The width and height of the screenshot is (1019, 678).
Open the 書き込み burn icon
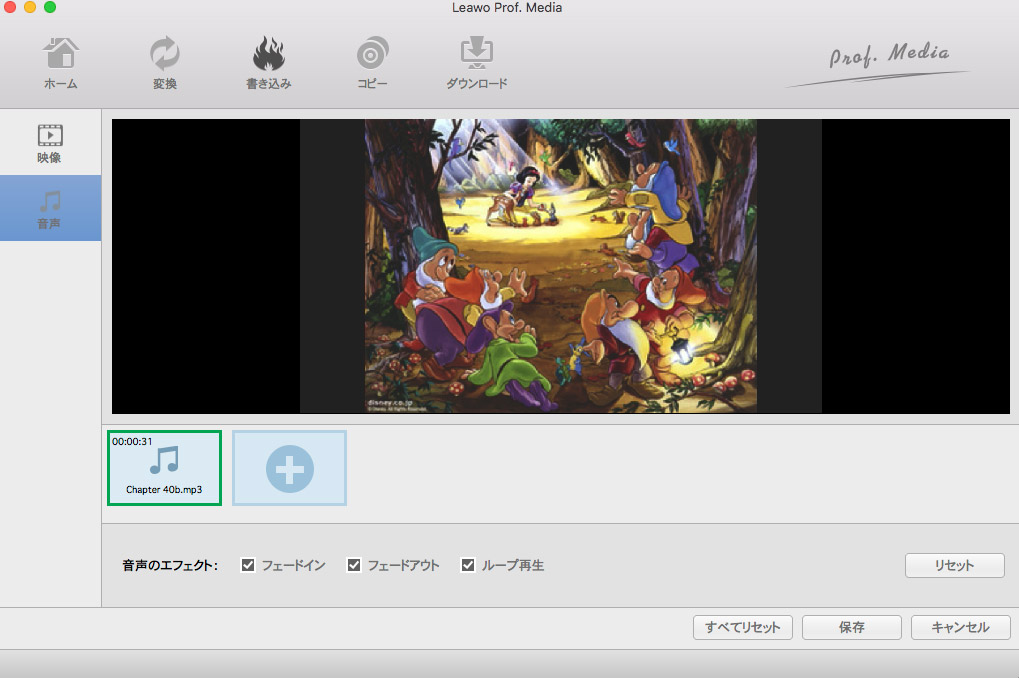click(x=268, y=63)
